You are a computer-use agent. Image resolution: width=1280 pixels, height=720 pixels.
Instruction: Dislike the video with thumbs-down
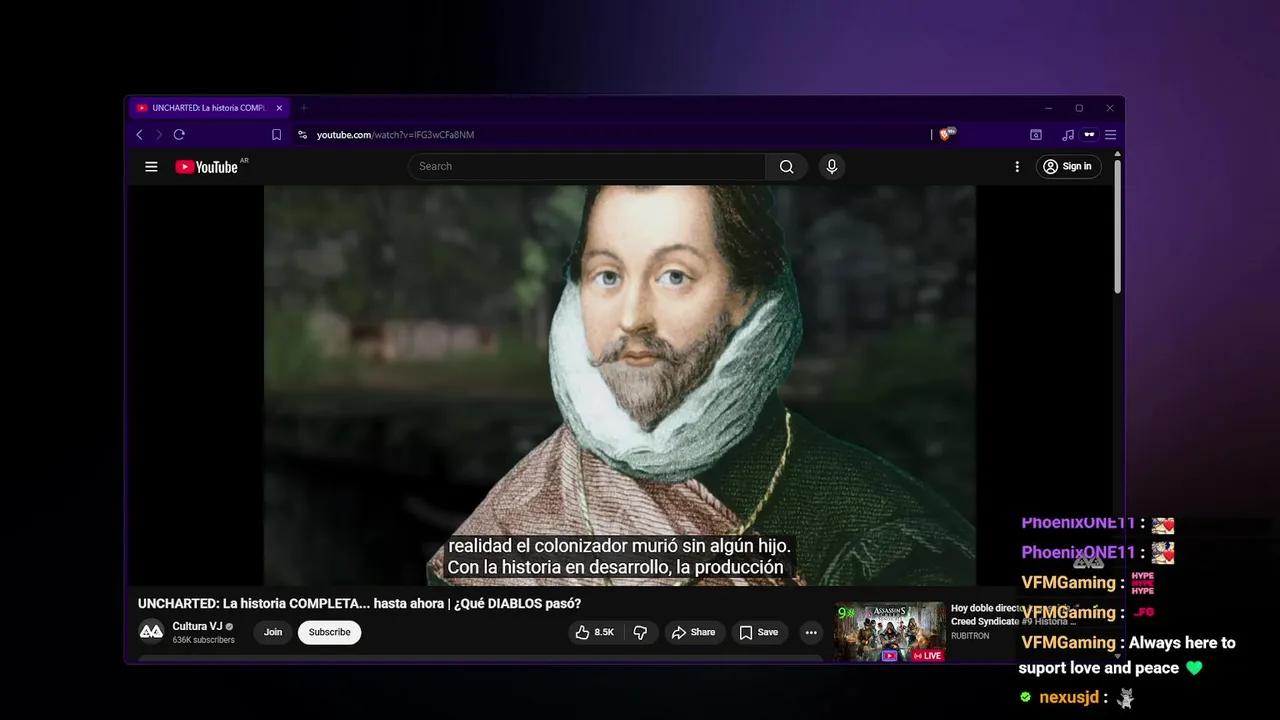(641, 632)
